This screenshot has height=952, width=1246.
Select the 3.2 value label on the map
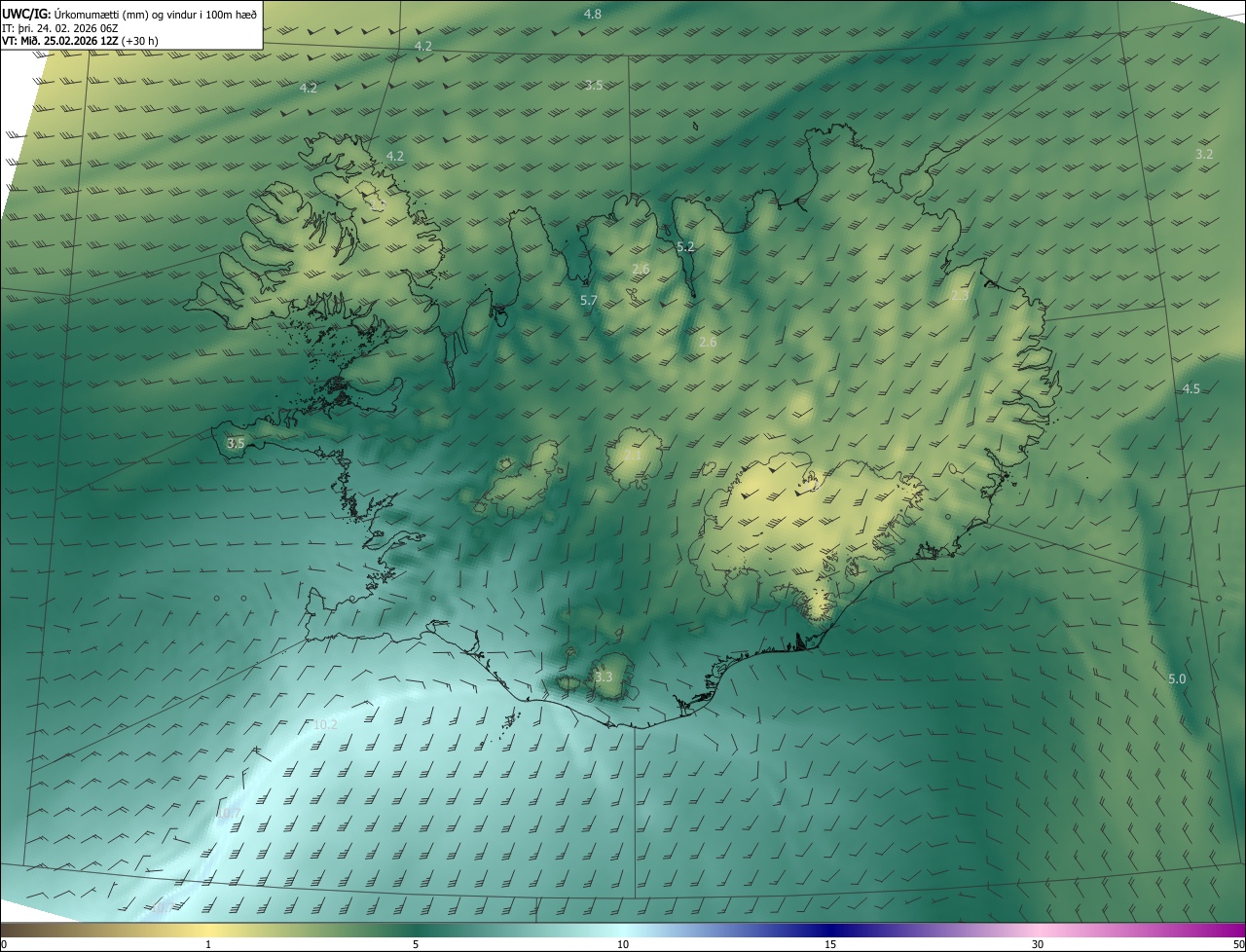pyautogui.click(x=1204, y=154)
